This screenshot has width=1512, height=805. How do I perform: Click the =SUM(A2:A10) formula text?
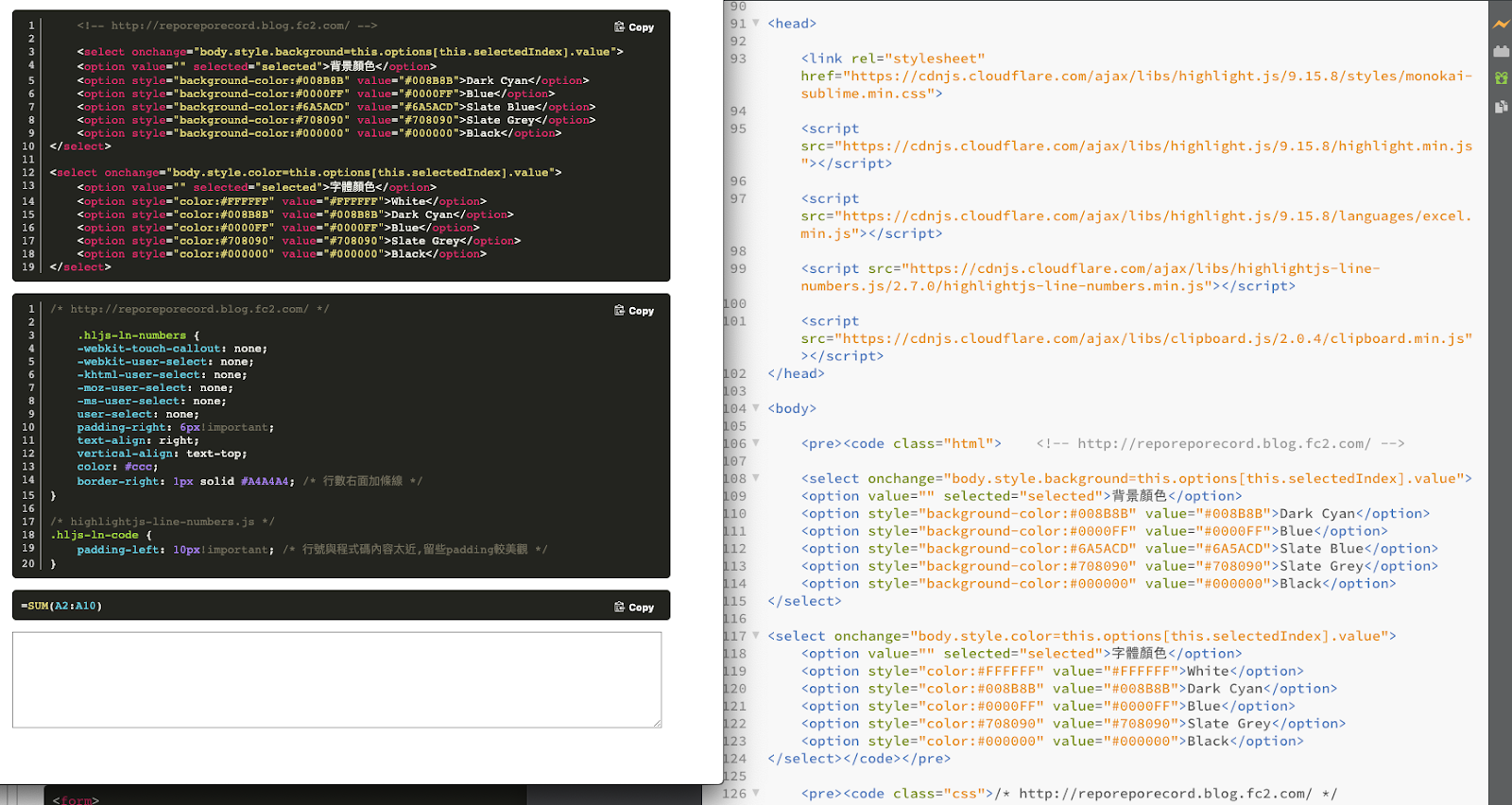pos(61,606)
